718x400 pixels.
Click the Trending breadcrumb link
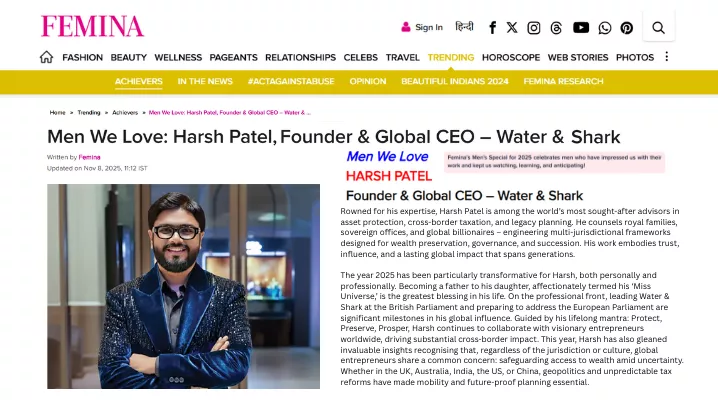(x=89, y=113)
